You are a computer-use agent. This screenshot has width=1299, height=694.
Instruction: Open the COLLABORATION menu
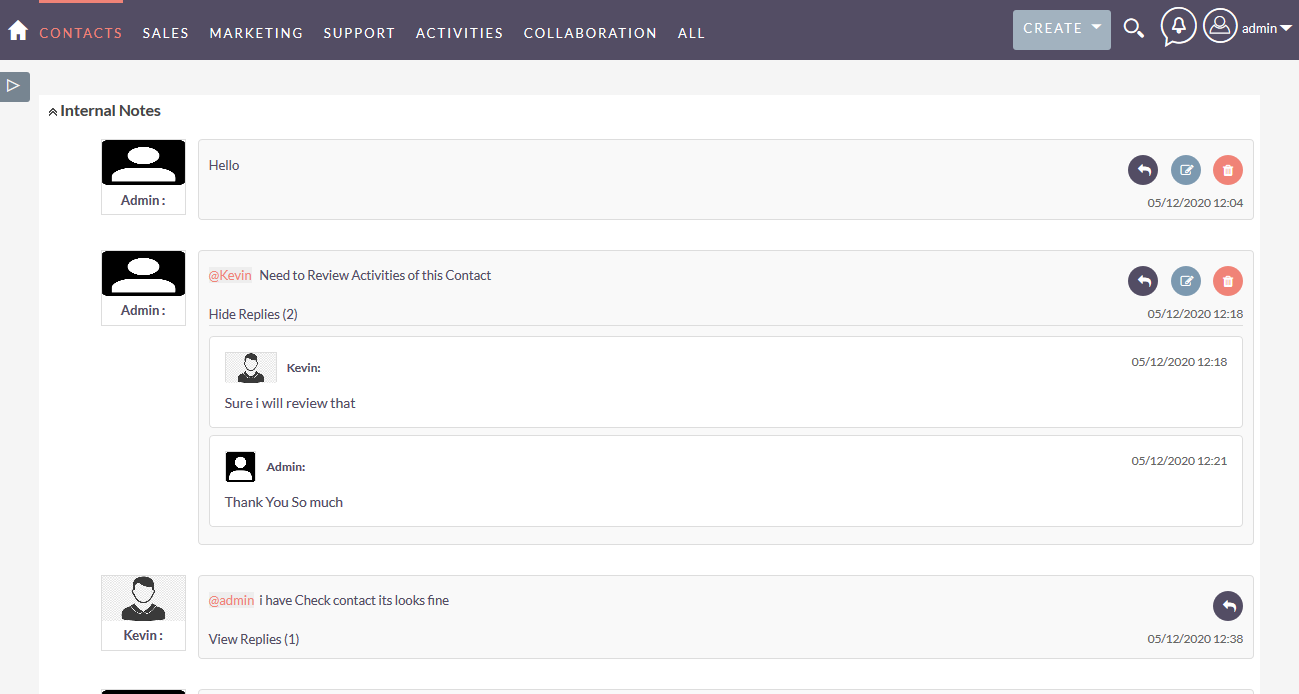click(x=590, y=33)
